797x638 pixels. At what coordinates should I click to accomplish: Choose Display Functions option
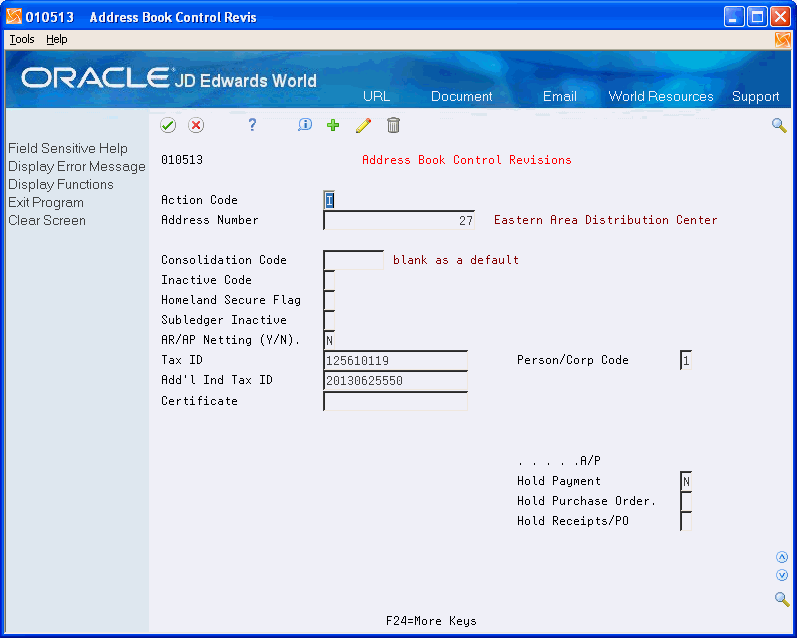point(60,185)
